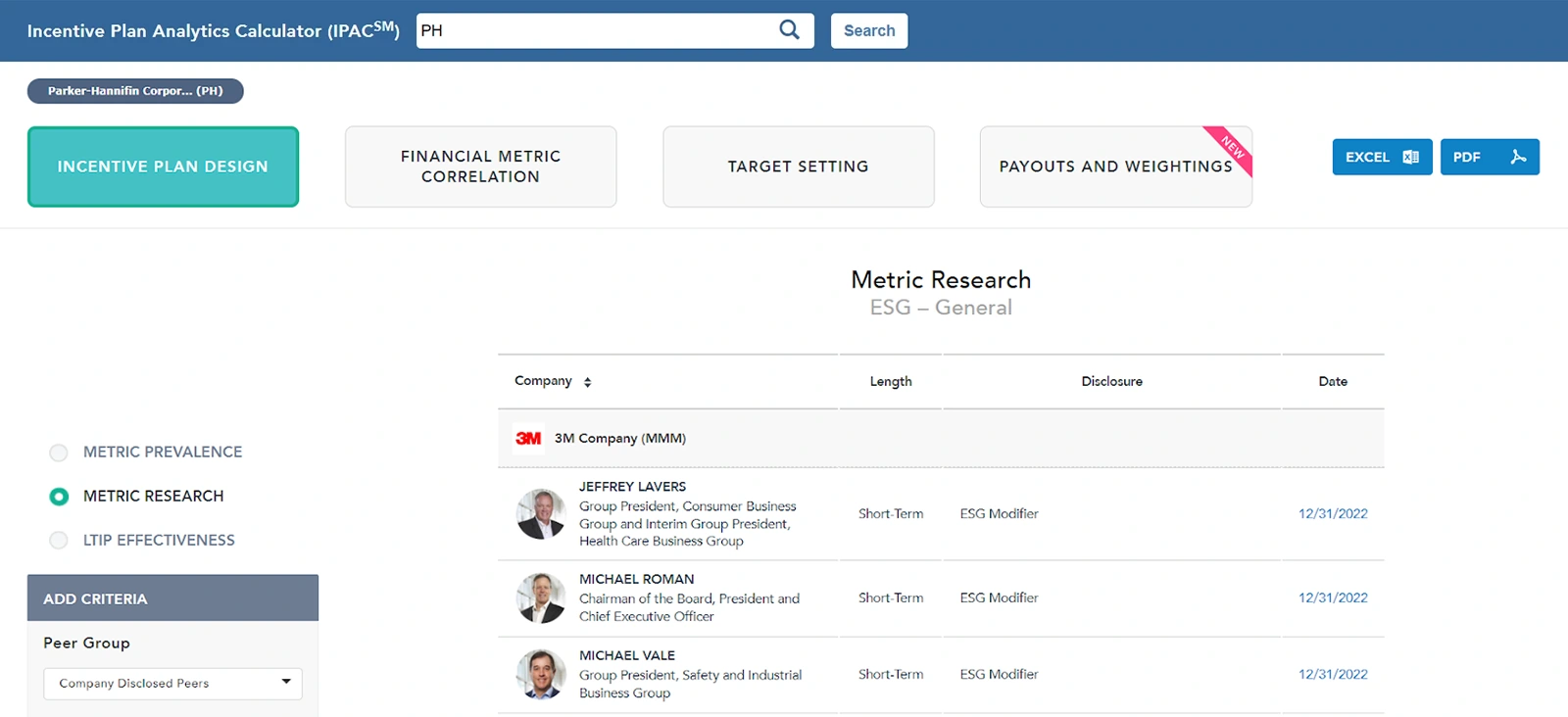Click the Excel spreadsheet export icon

tap(1410, 157)
